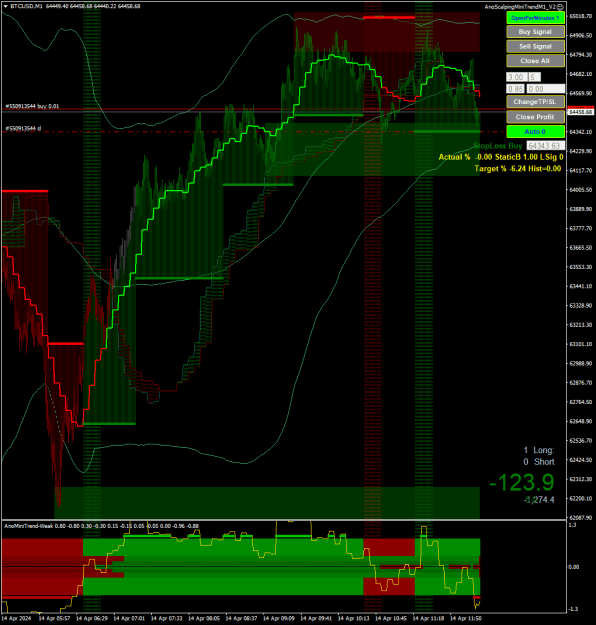This screenshot has height=625, width=596.
Task: Click the -1.3 indicator scale label
Action: click(x=572, y=609)
